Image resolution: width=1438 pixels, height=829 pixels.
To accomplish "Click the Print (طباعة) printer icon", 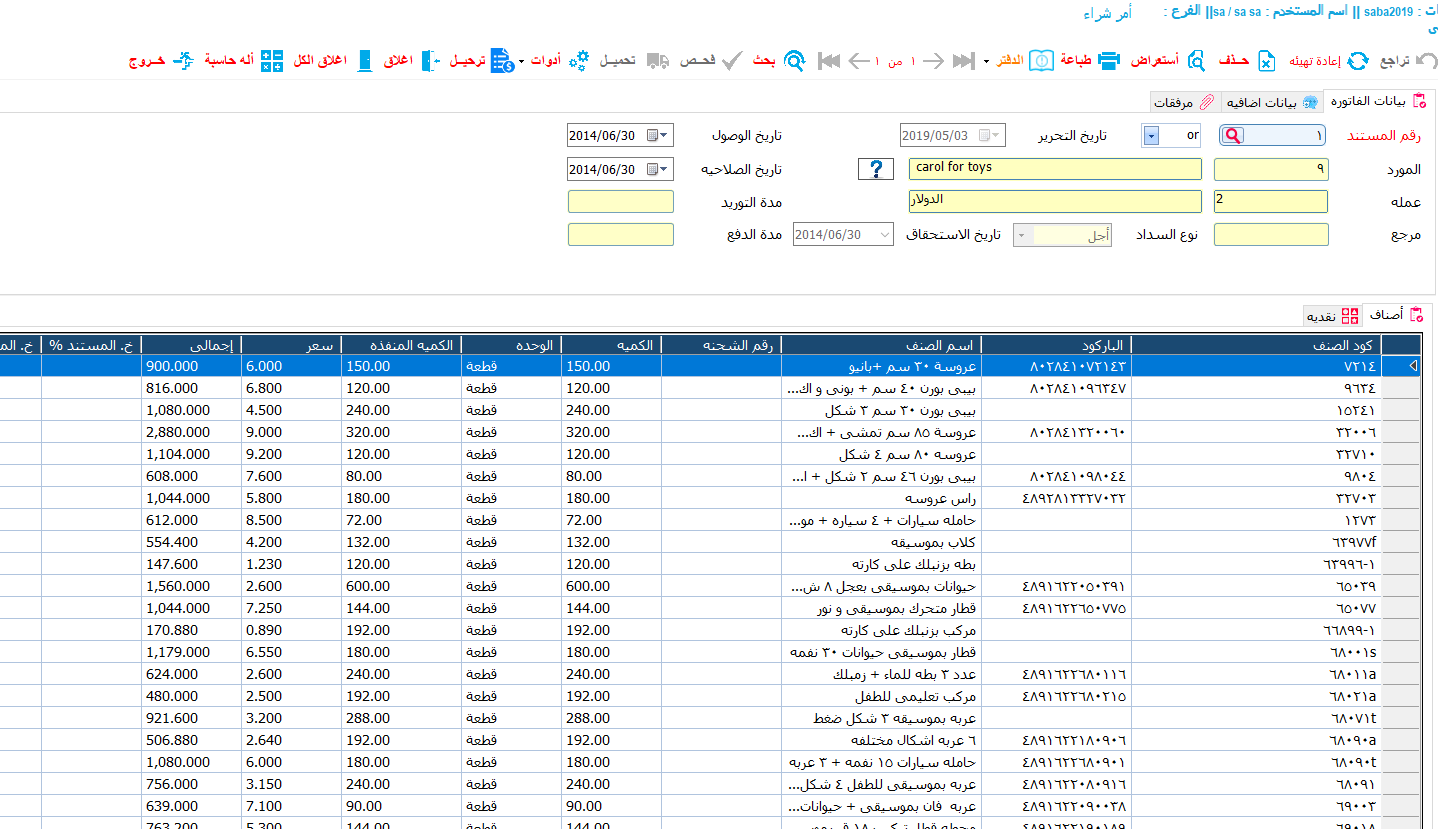I will pyautogui.click(x=1109, y=61).
